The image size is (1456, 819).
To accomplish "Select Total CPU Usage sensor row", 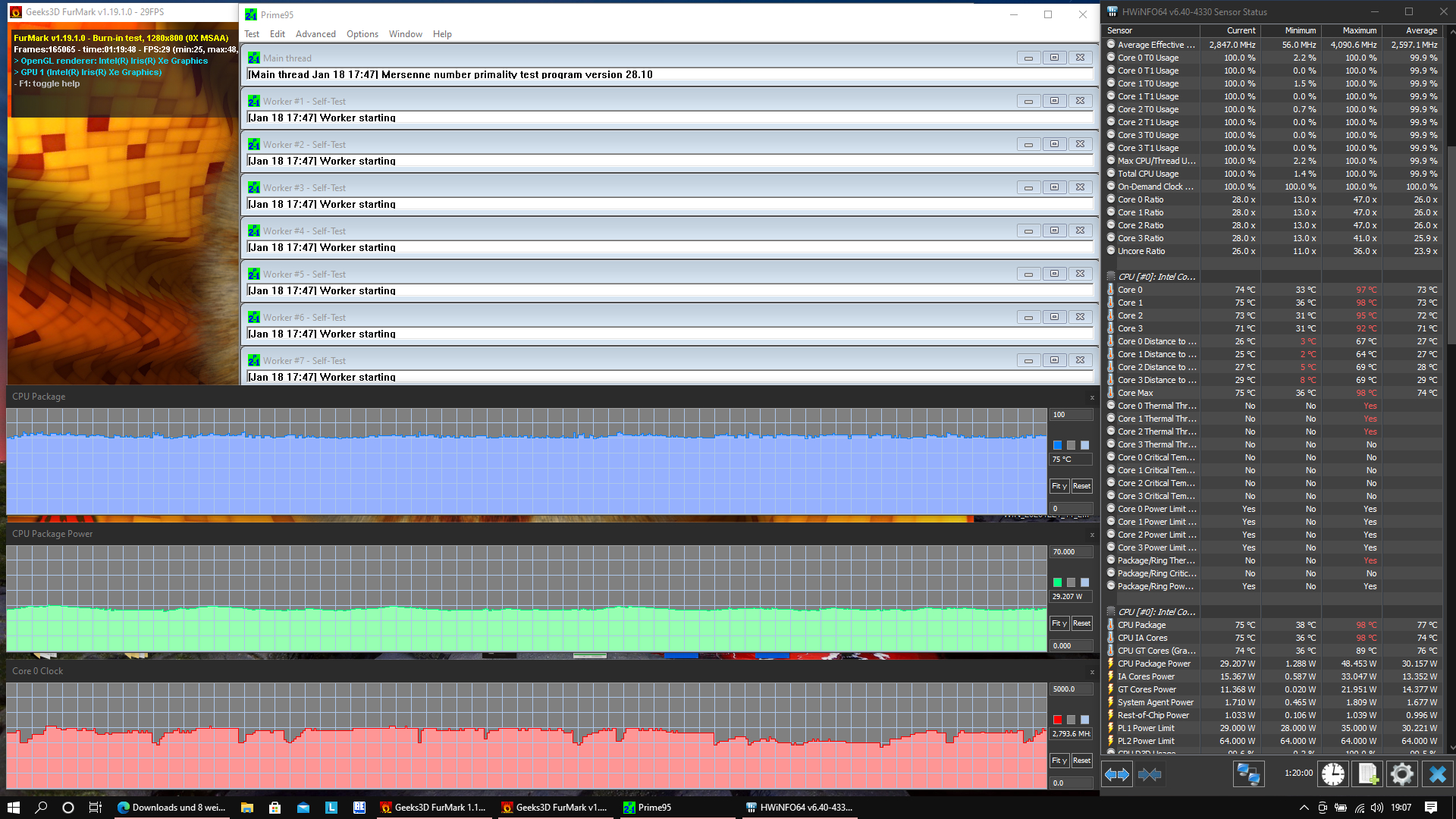I will tap(1273, 174).
